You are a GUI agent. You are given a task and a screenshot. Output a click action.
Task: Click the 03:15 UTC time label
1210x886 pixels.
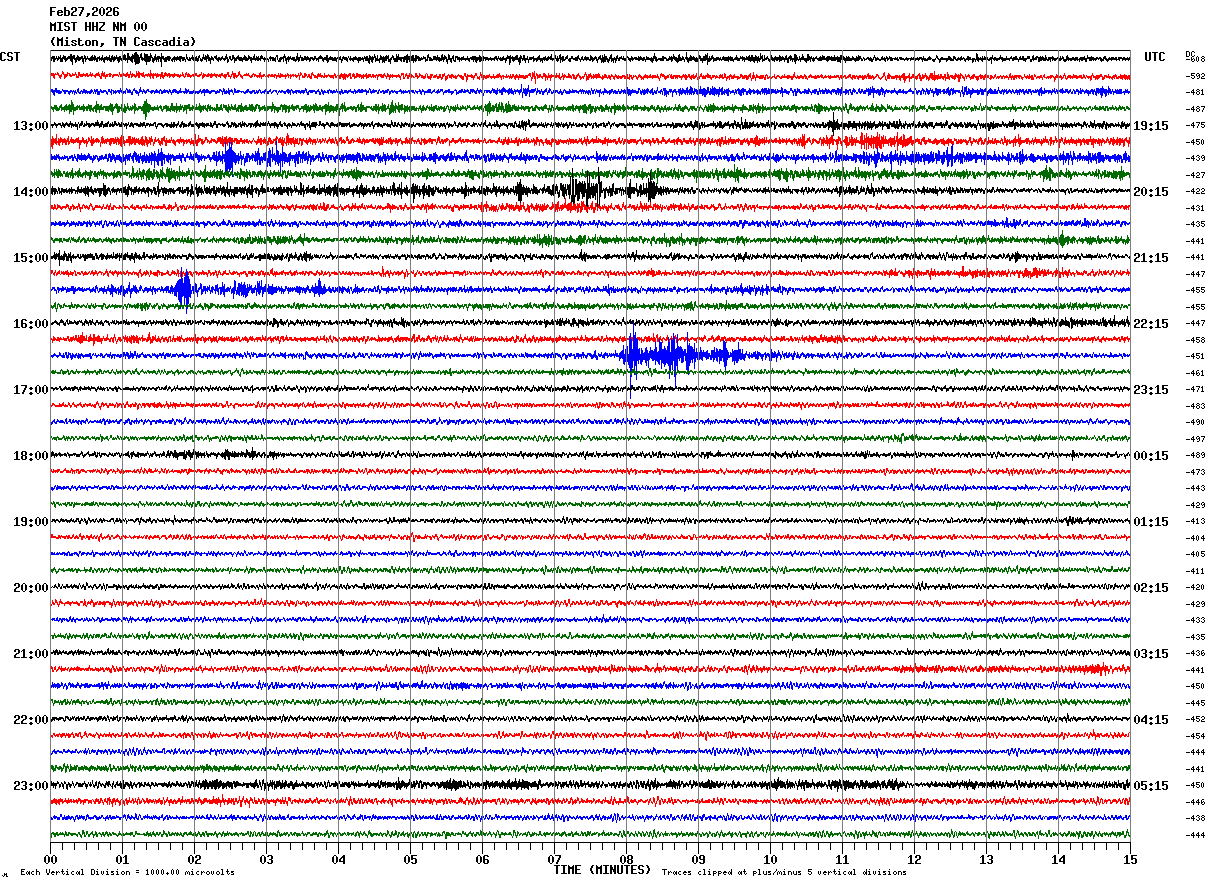click(1151, 654)
